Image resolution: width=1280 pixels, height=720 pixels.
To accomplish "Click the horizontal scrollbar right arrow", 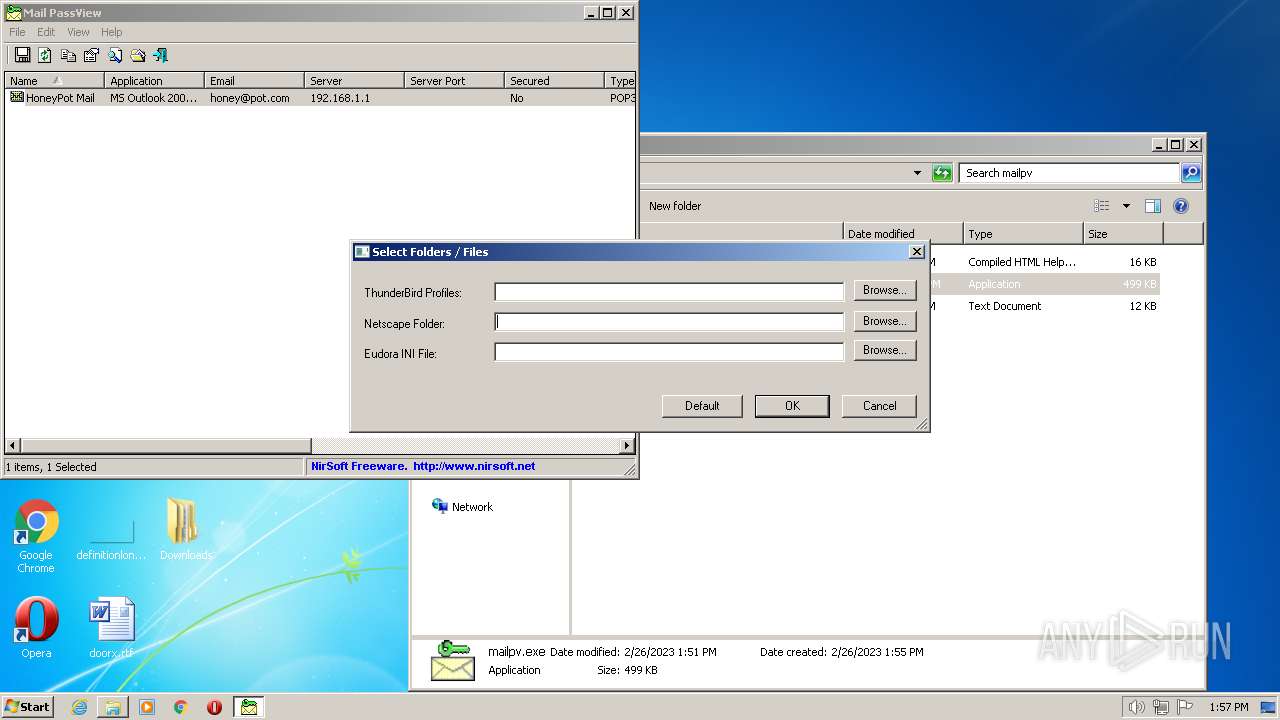I will click(x=627, y=445).
